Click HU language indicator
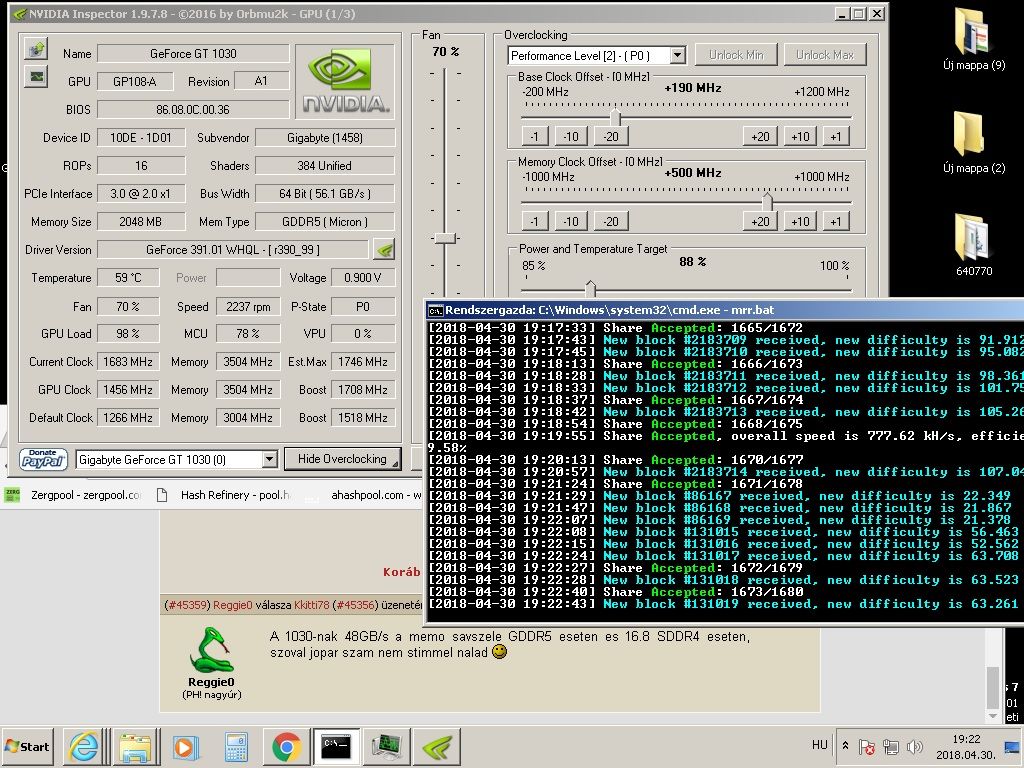Image resolution: width=1024 pixels, height=768 pixels. click(820, 744)
